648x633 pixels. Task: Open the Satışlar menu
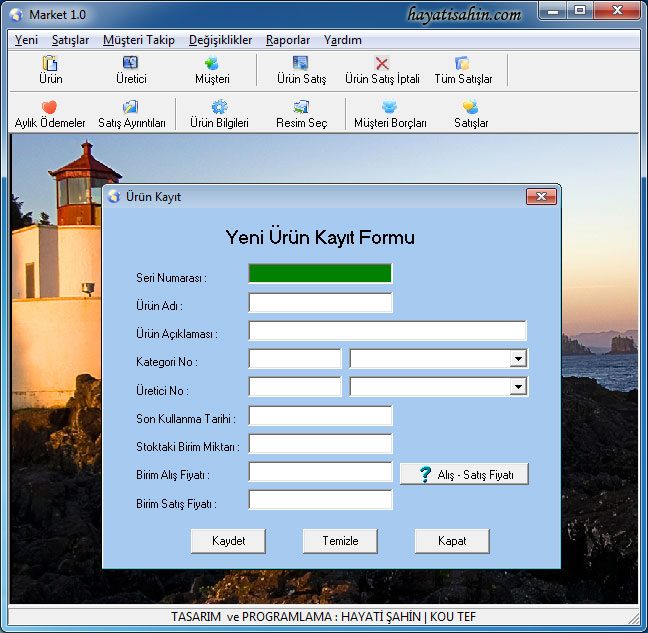pos(70,40)
